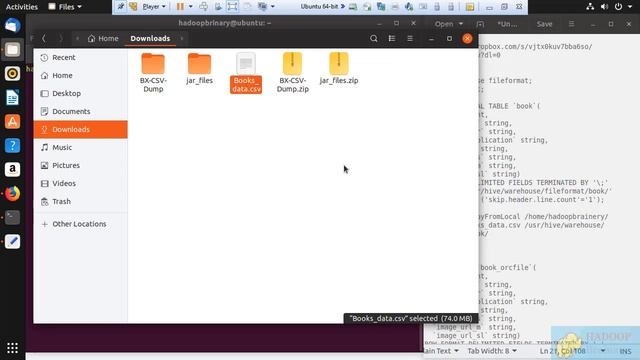This screenshot has height=360, width=640.
Task: Open Amazon from the dock
Action: [12, 169]
